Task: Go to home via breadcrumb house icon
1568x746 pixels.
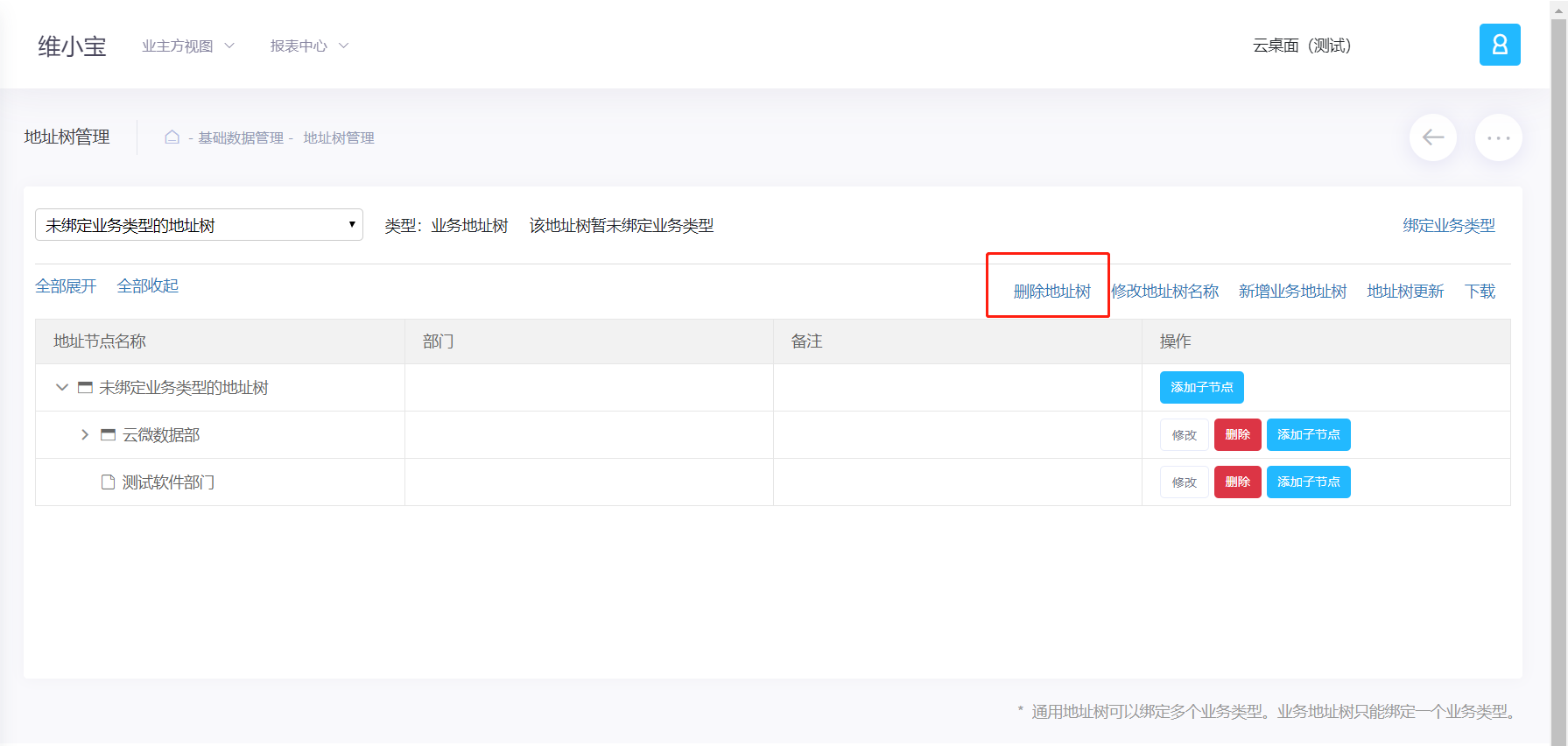Action: 172,137
